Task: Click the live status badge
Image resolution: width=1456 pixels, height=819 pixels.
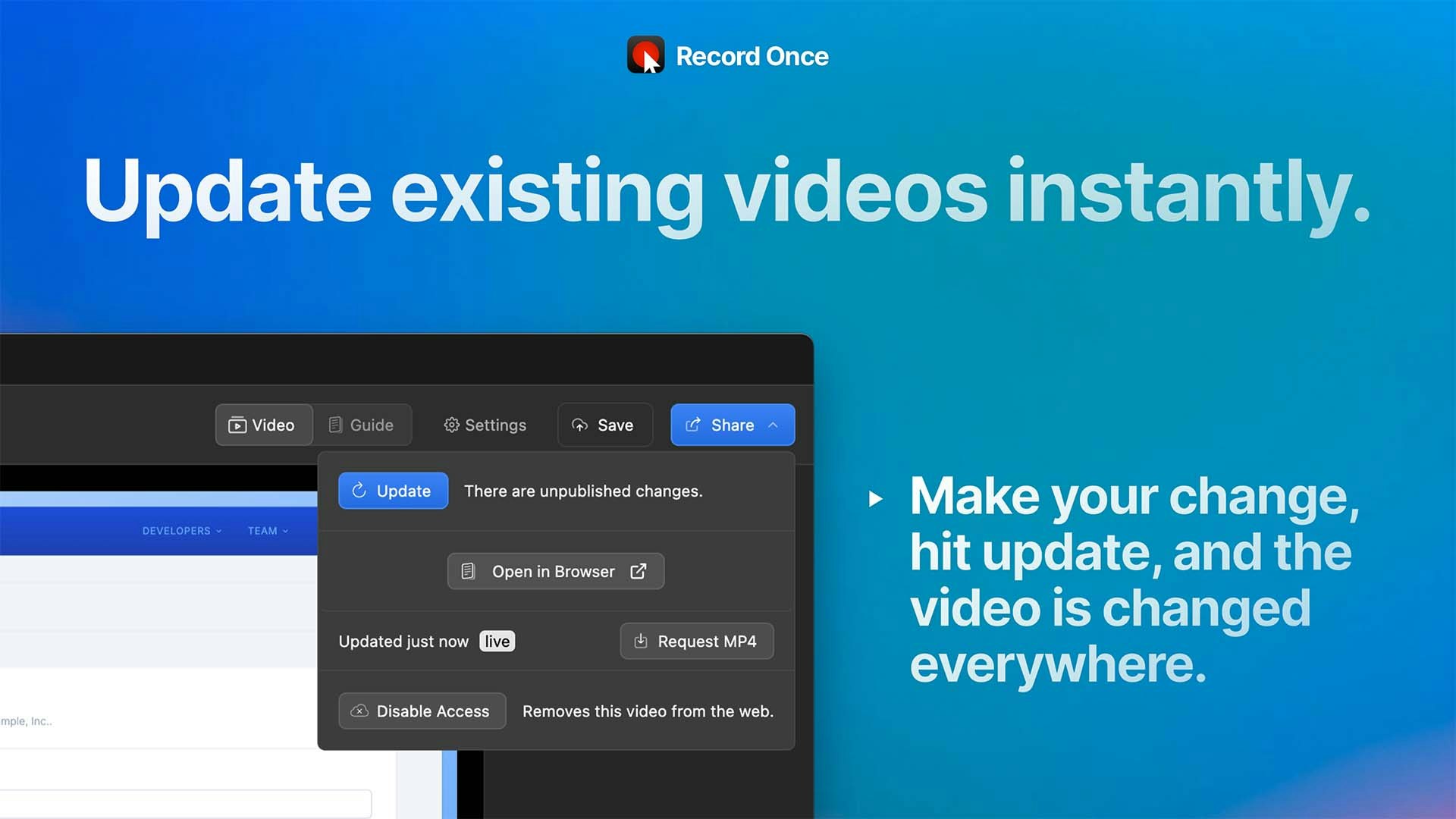Action: (x=497, y=642)
